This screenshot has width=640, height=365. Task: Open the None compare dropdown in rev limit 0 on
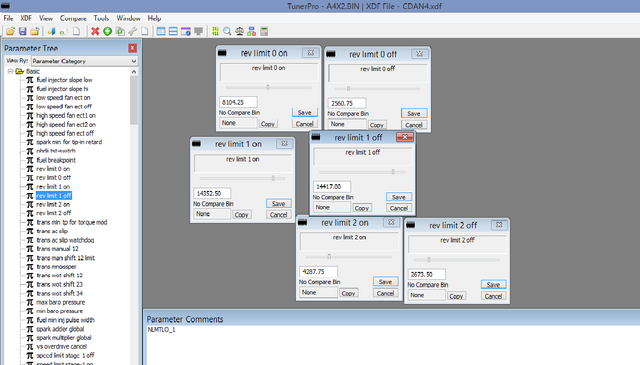click(238, 123)
